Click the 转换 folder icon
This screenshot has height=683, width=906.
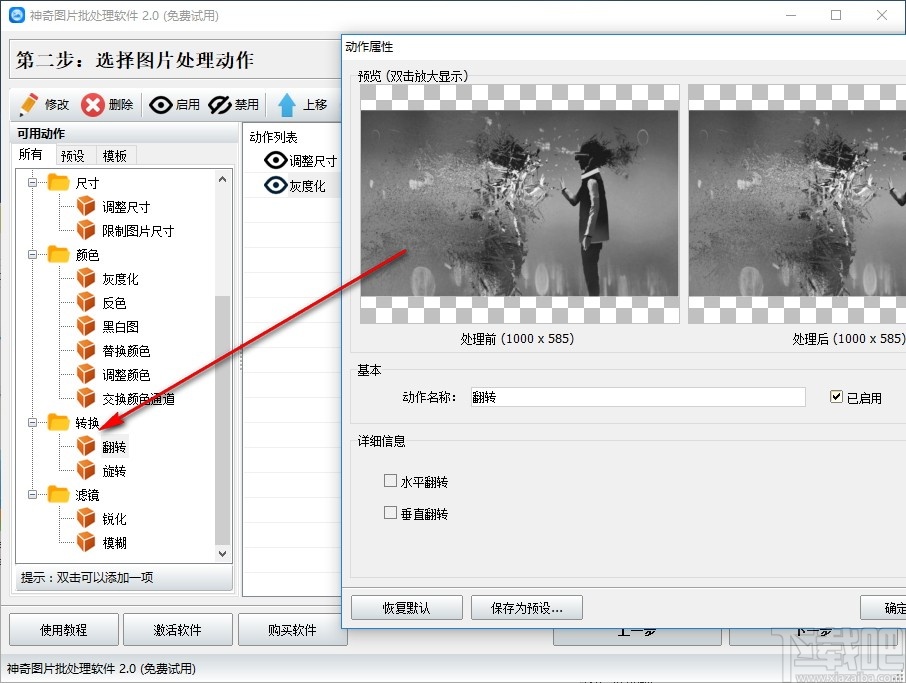58,422
